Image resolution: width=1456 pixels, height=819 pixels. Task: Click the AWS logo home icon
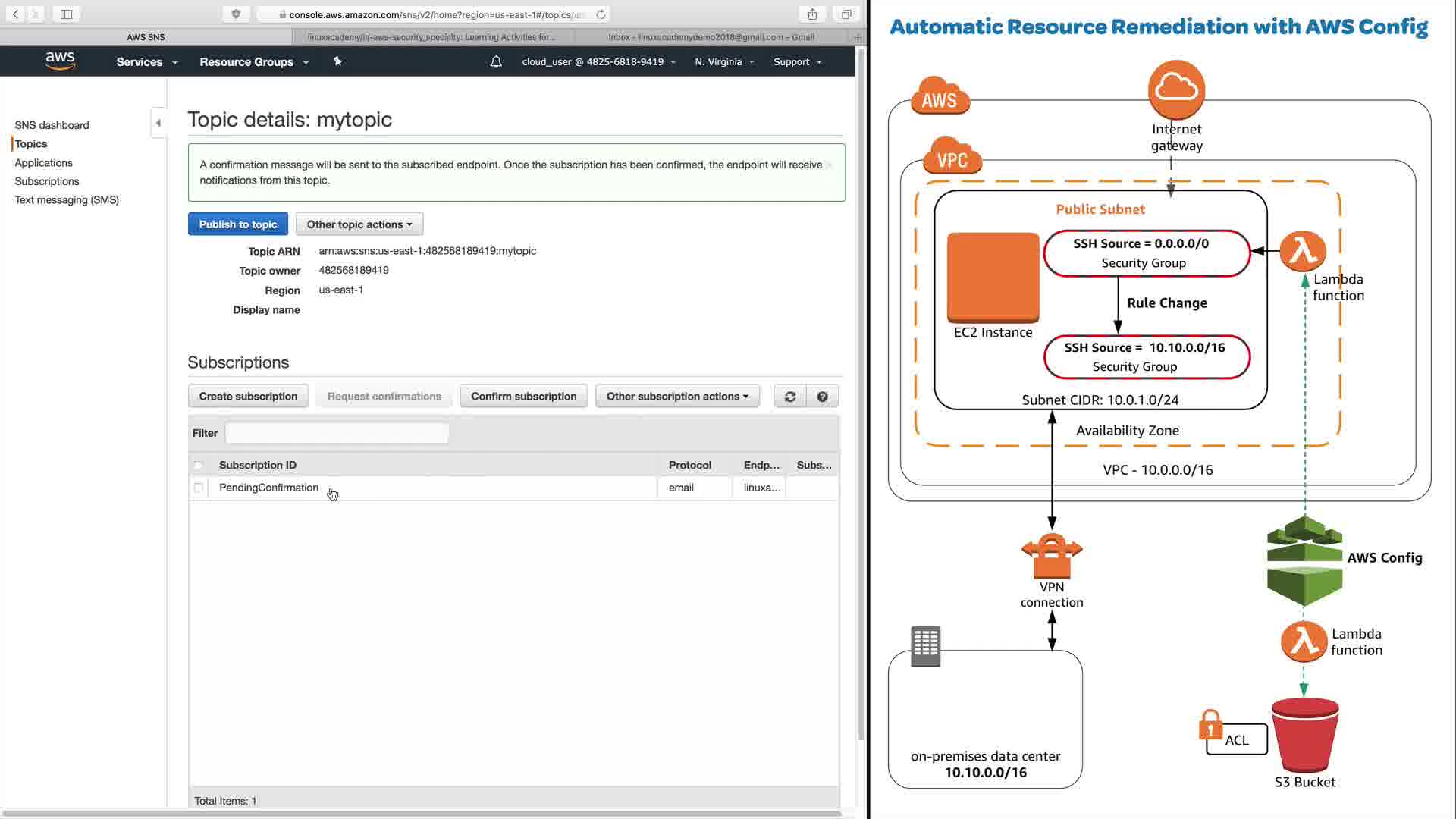click(60, 61)
